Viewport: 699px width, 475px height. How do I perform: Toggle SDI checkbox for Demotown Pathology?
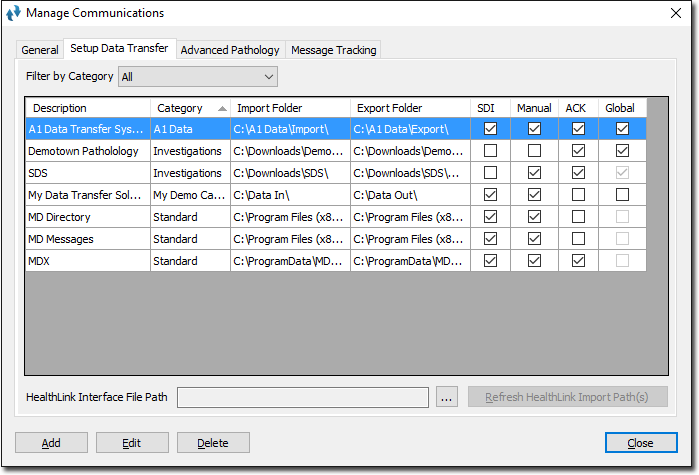490,151
